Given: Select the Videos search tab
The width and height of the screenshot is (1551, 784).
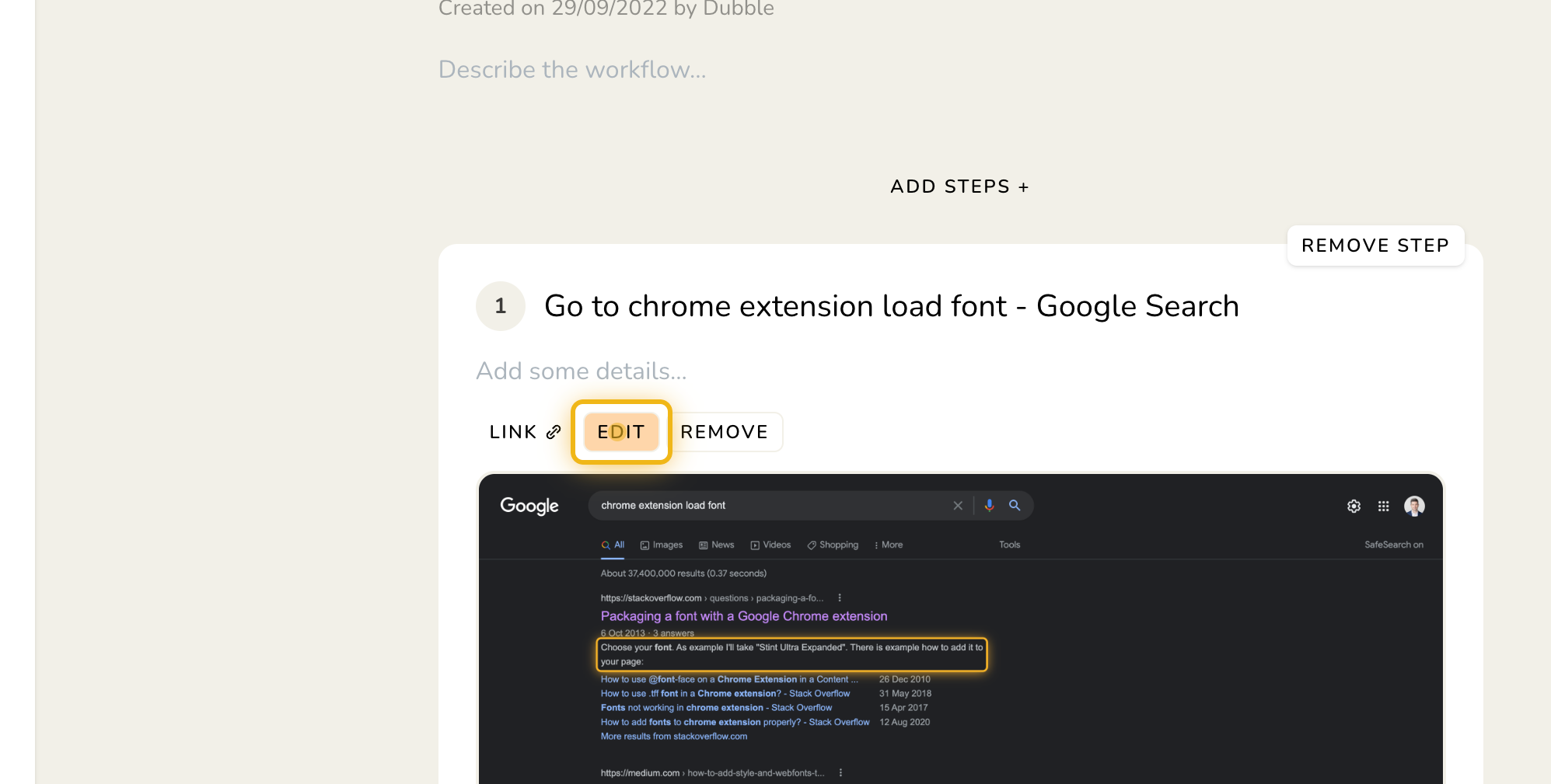Looking at the screenshot, I should click(770, 545).
